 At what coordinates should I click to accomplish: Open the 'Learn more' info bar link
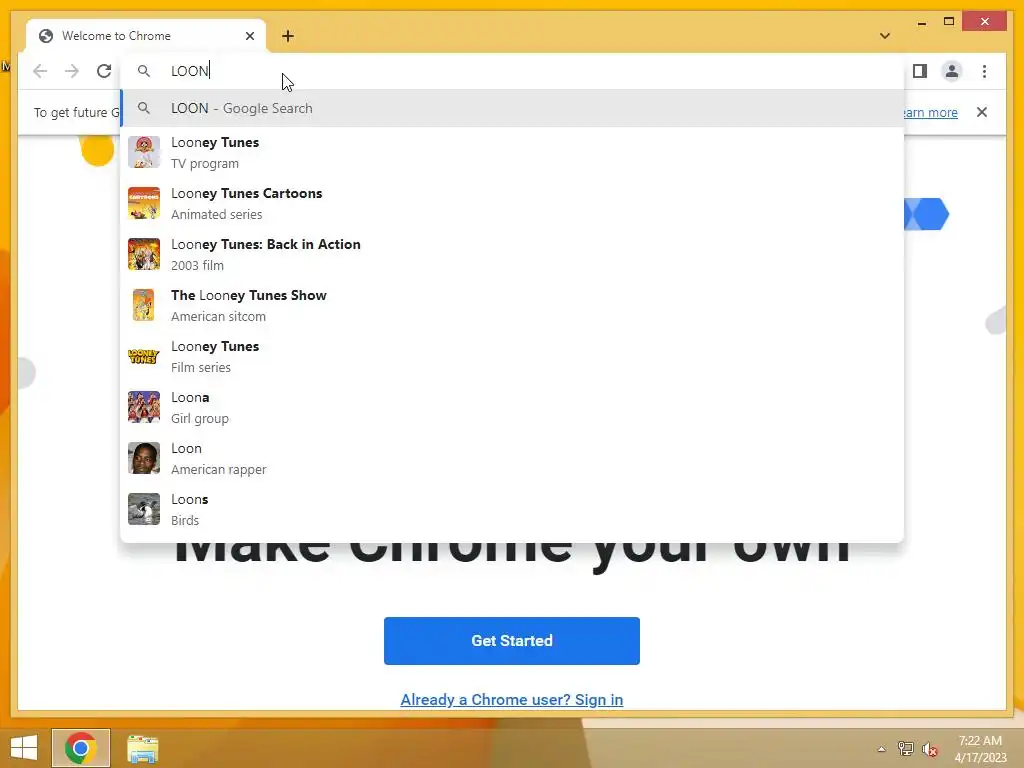point(930,112)
